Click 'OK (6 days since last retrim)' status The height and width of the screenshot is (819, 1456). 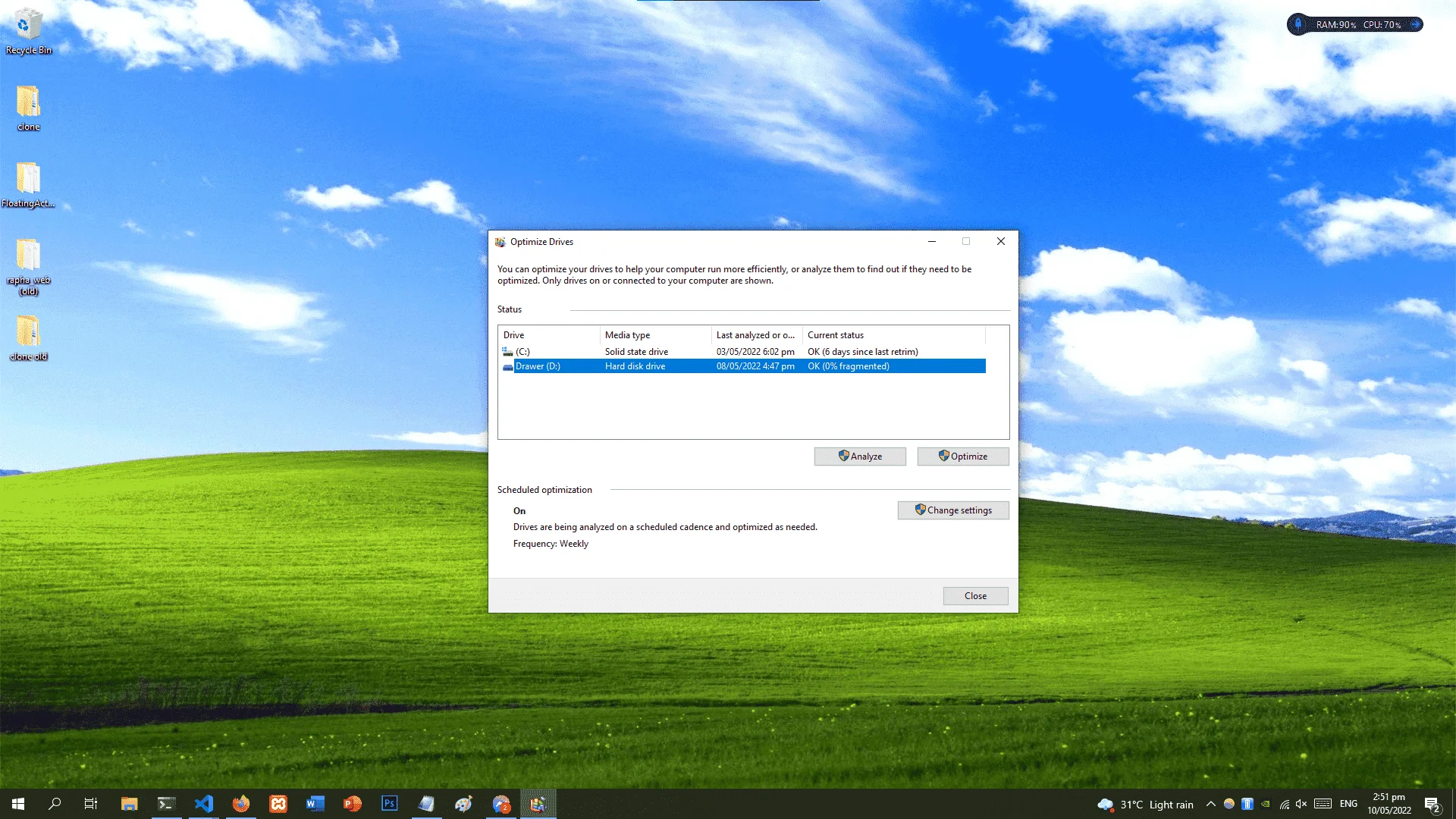(862, 352)
